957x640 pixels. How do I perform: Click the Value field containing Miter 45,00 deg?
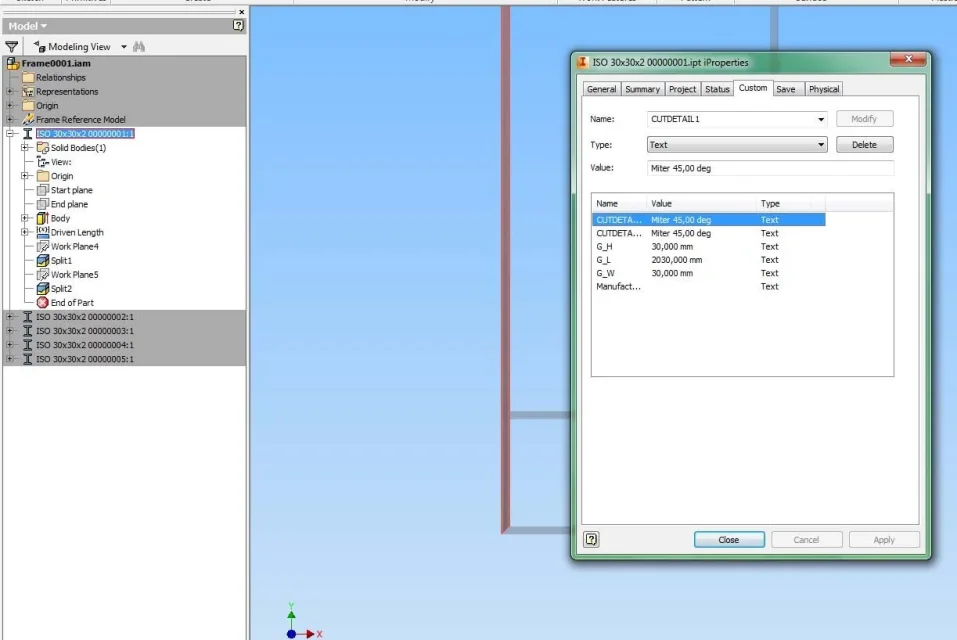tap(770, 168)
